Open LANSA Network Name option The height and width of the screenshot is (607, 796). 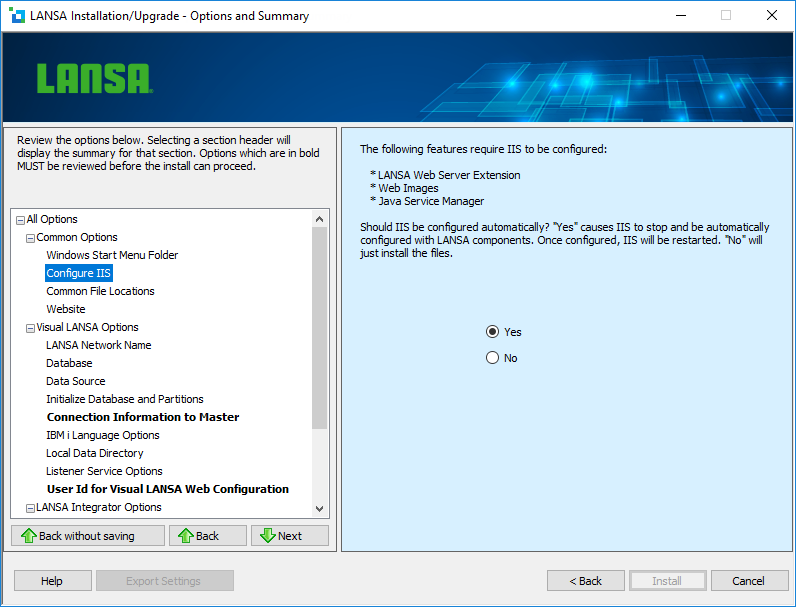[98, 345]
